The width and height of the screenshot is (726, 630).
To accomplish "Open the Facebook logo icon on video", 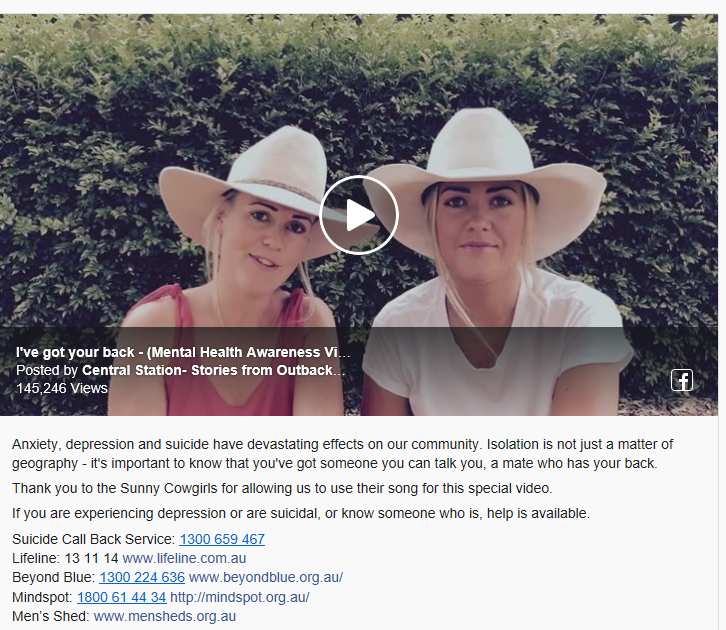I will point(682,380).
